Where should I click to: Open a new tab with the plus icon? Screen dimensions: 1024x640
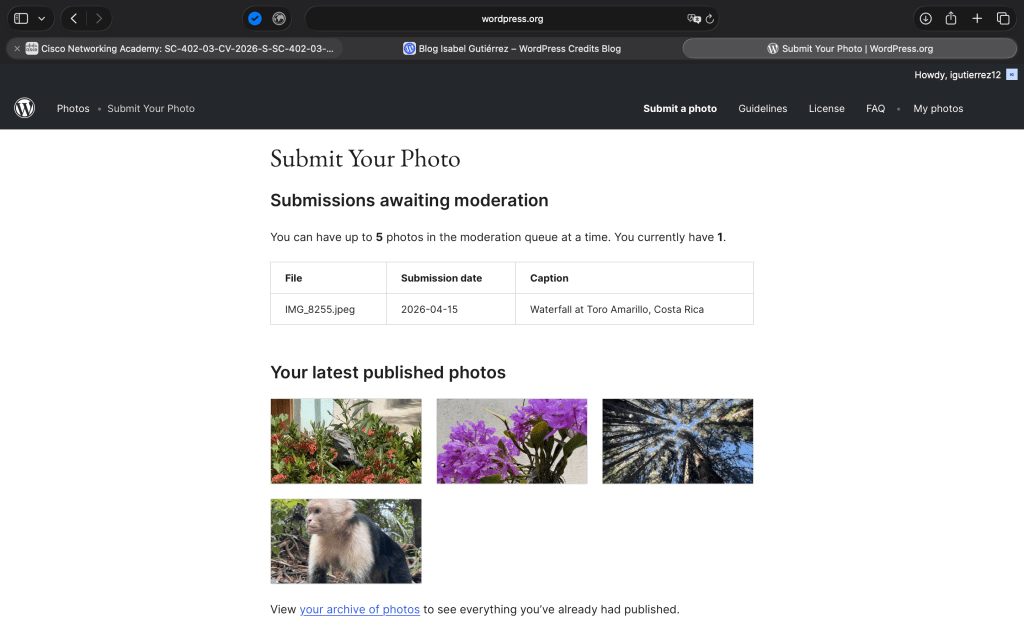(977, 18)
